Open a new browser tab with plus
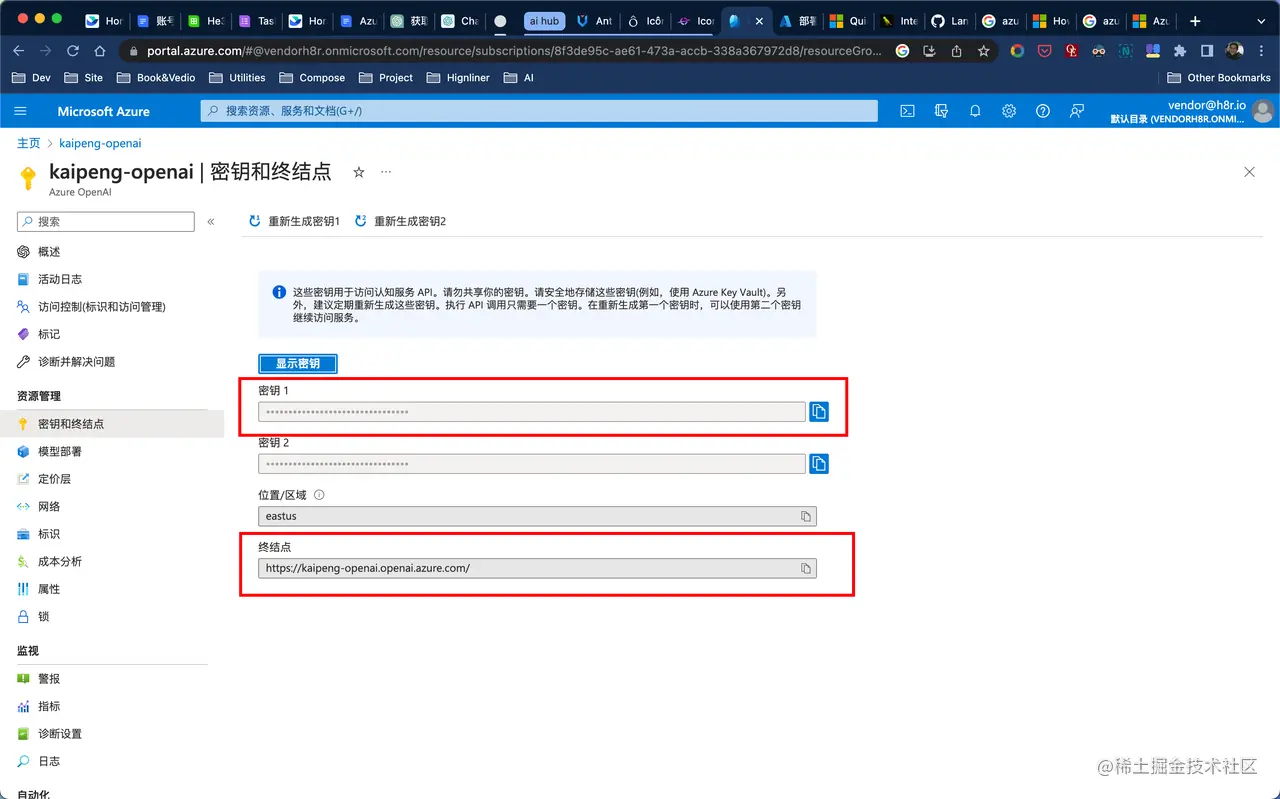Image resolution: width=1280 pixels, height=799 pixels. coord(1195,21)
